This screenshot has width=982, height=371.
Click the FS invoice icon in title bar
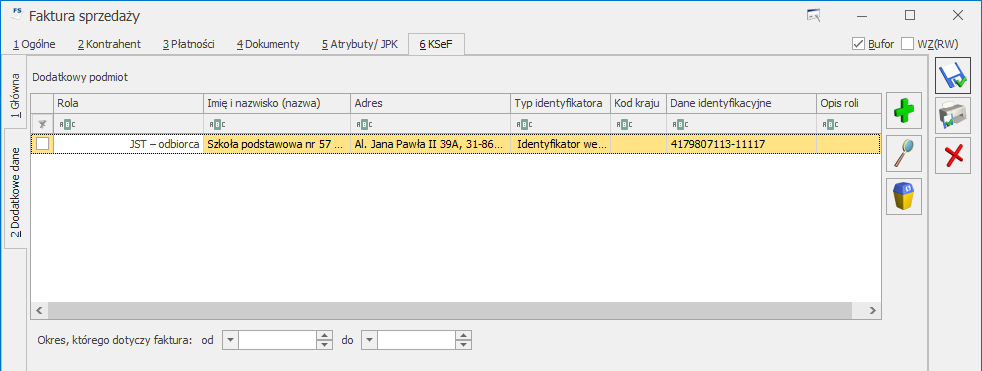click(18, 14)
